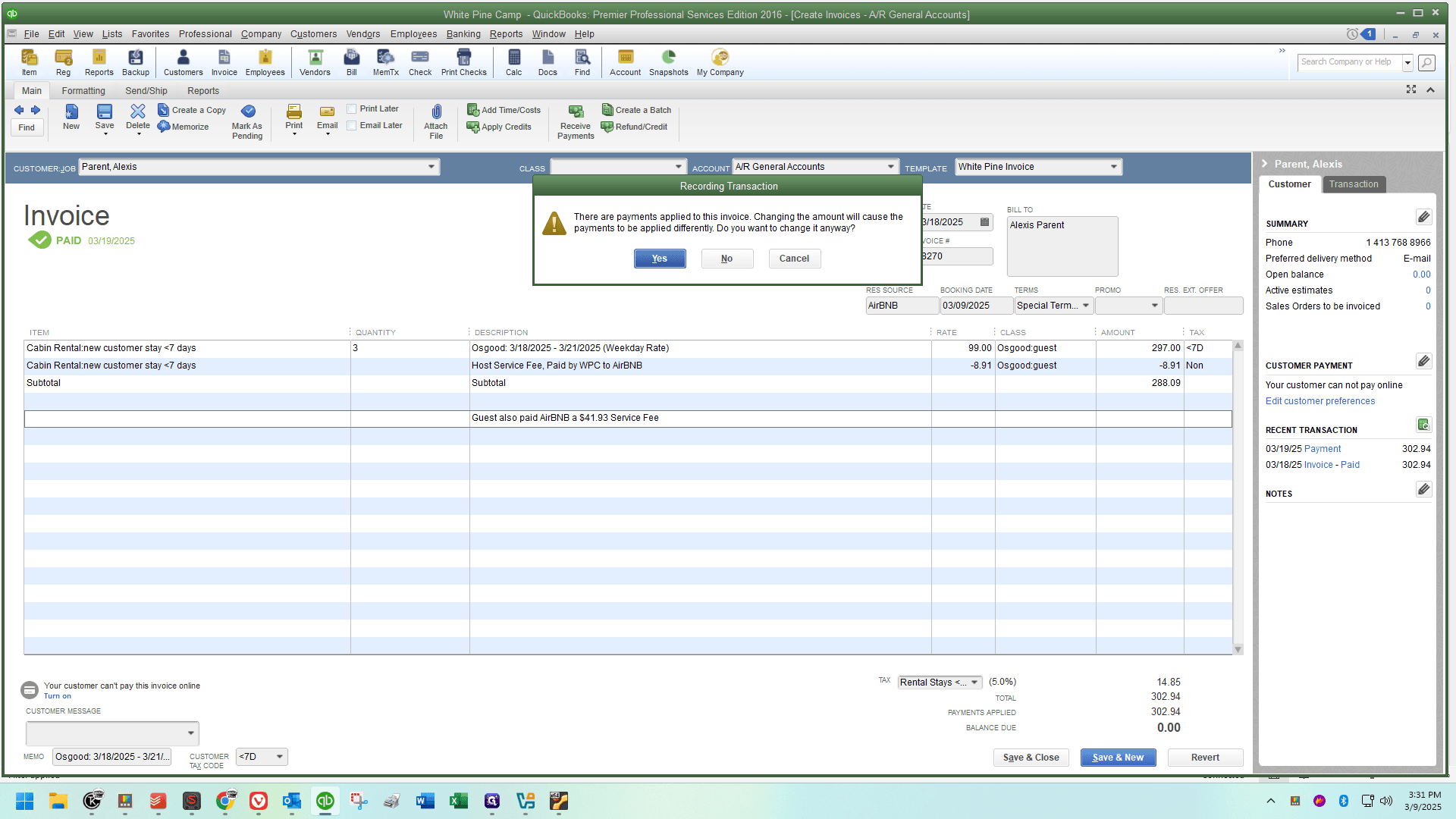The height and width of the screenshot is (819, 1456).
Task: Open the 03/19/25 Payment transaction link
Action: tap(1323, 449)
